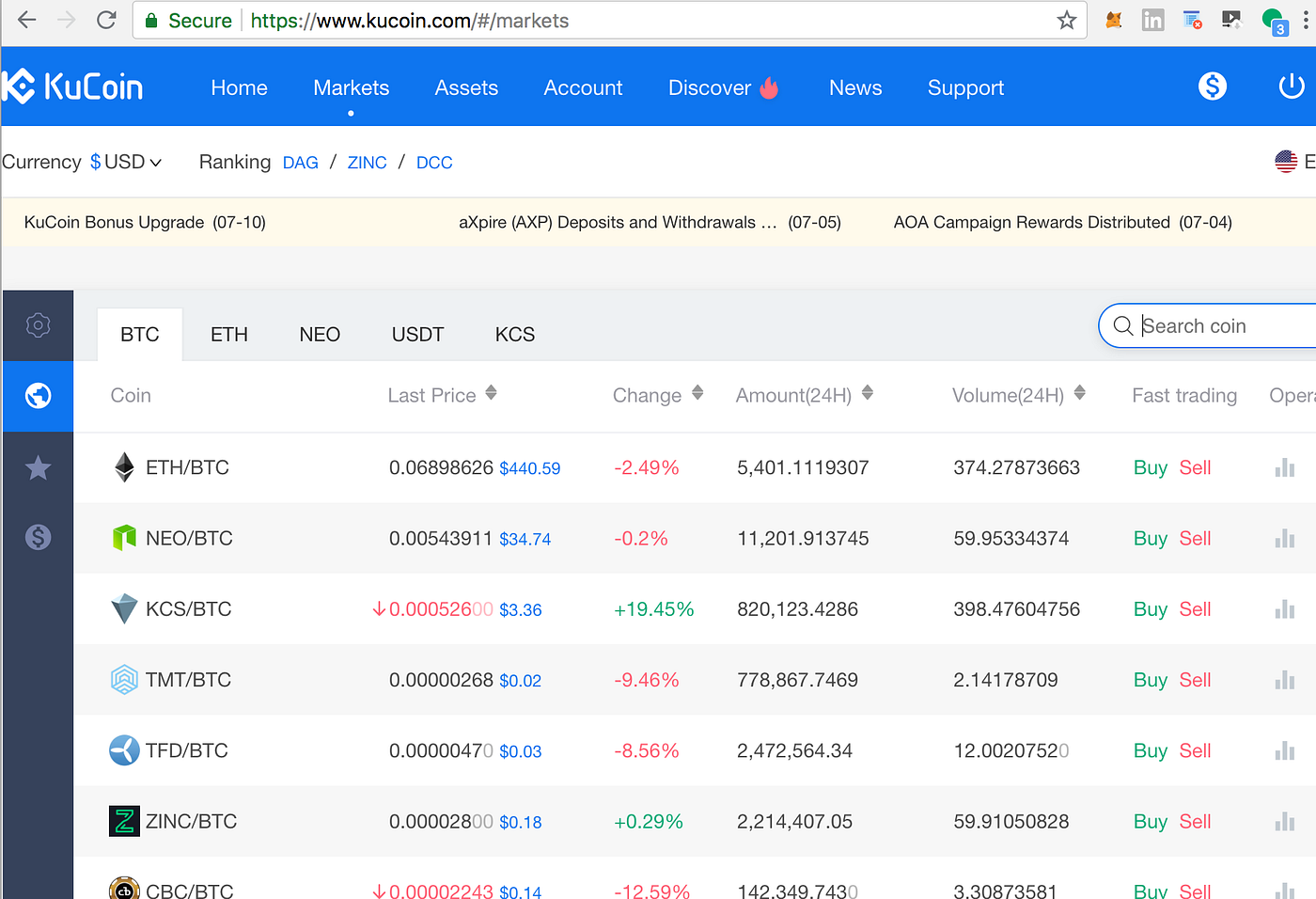Sort by Change column arrows
This screenshot has height=899, width=1316.
697,393
